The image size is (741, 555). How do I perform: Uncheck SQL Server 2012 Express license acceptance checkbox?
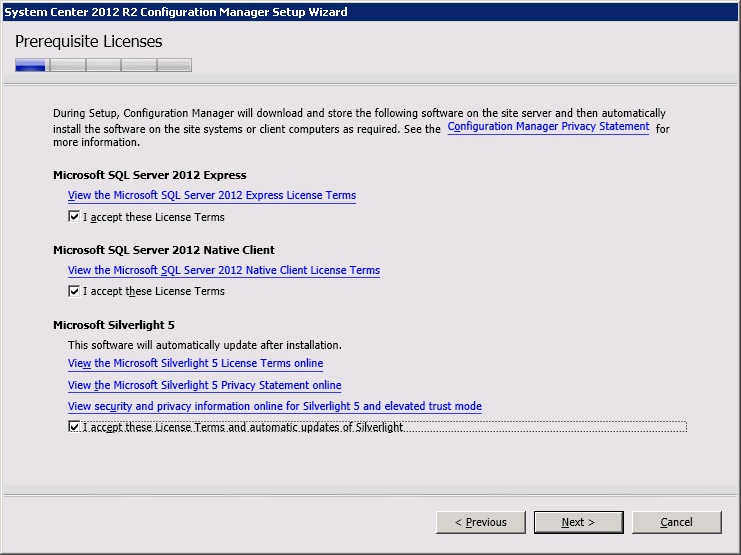[74, 217]
